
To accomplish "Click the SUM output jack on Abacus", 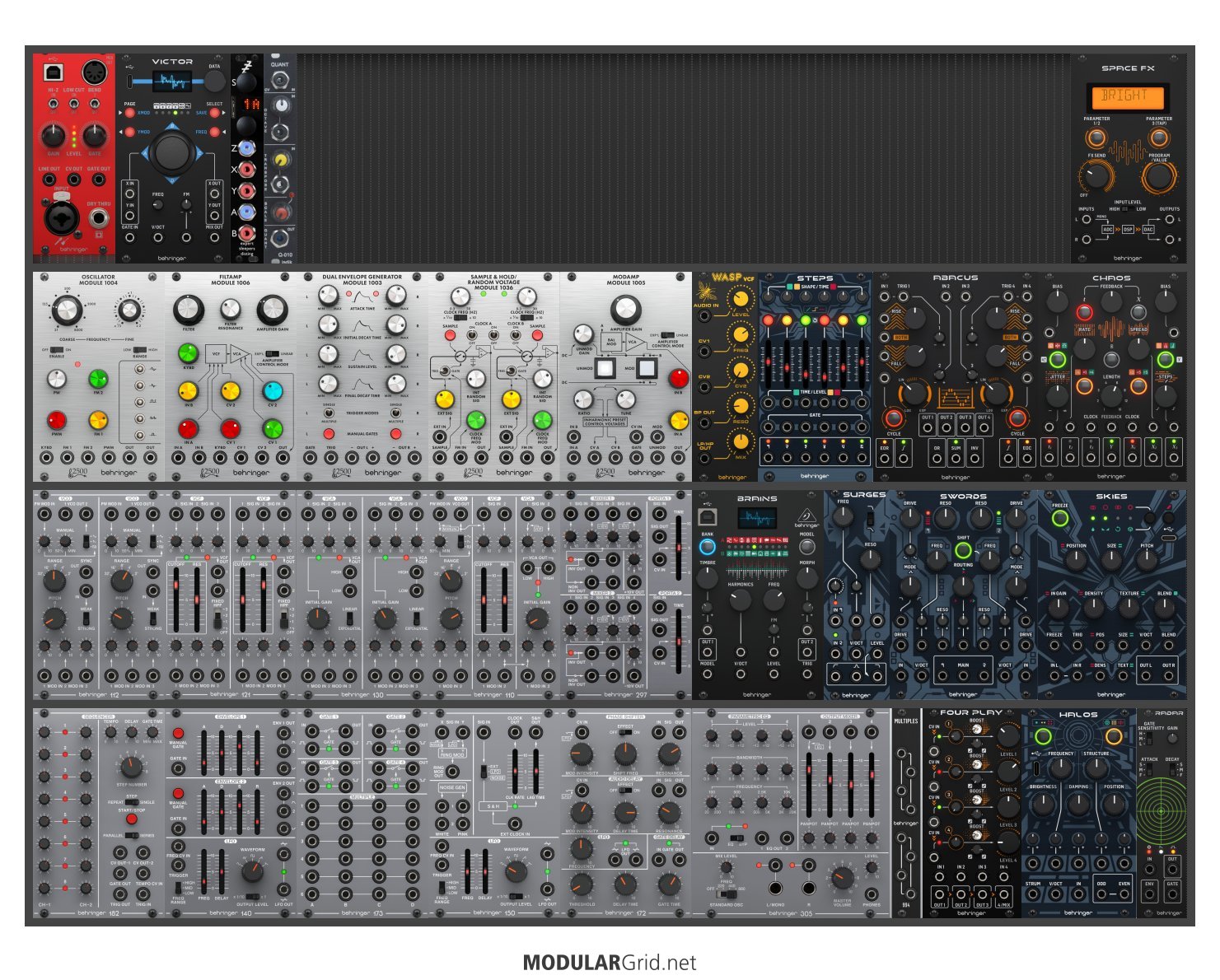I will [956, 457].
